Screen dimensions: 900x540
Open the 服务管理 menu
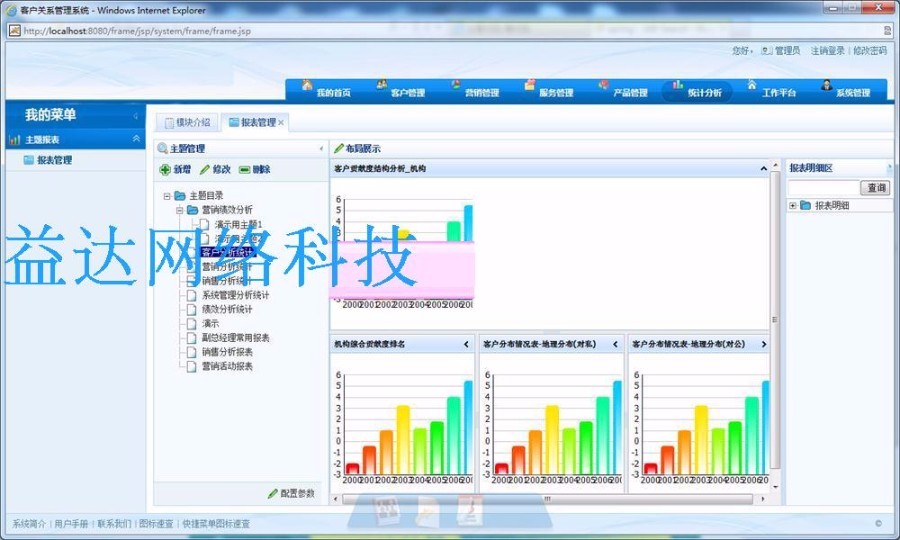[x=556, y=92]
